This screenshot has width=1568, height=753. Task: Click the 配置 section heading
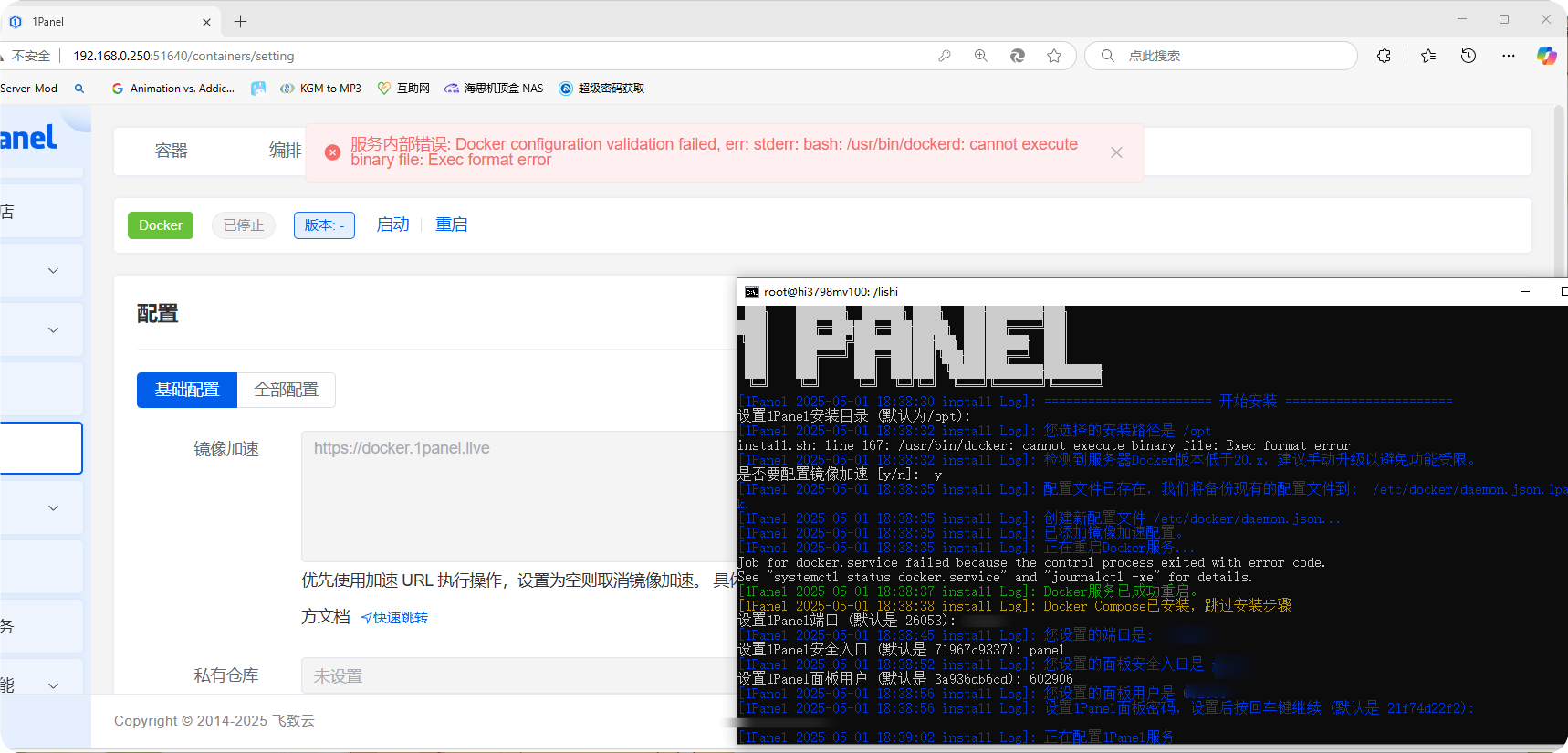[157, 314]
